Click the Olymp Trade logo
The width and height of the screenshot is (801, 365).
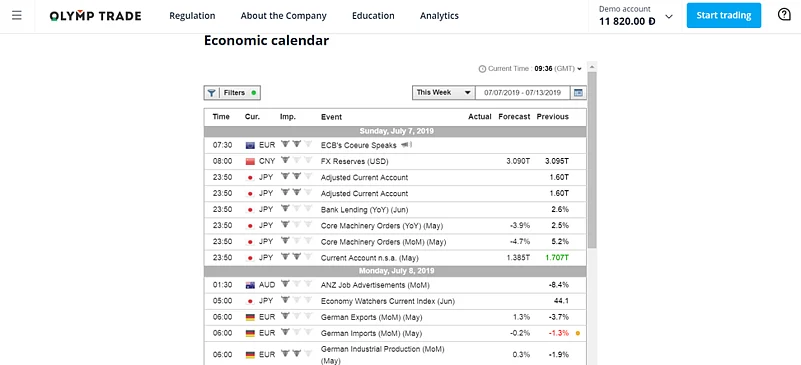click(96, 16)
